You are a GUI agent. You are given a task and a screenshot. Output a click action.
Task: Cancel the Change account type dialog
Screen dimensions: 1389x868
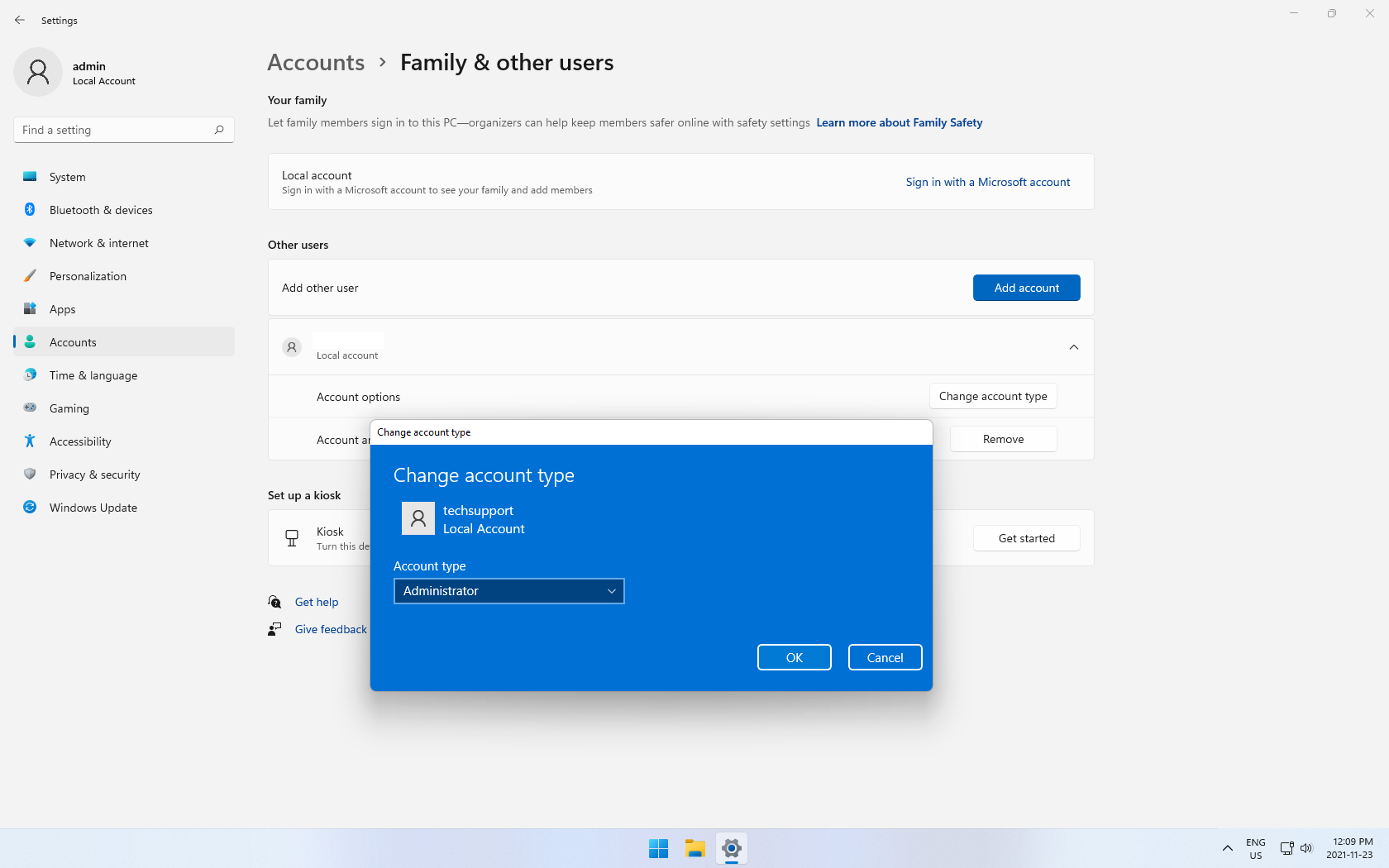(x=885, y=657)
